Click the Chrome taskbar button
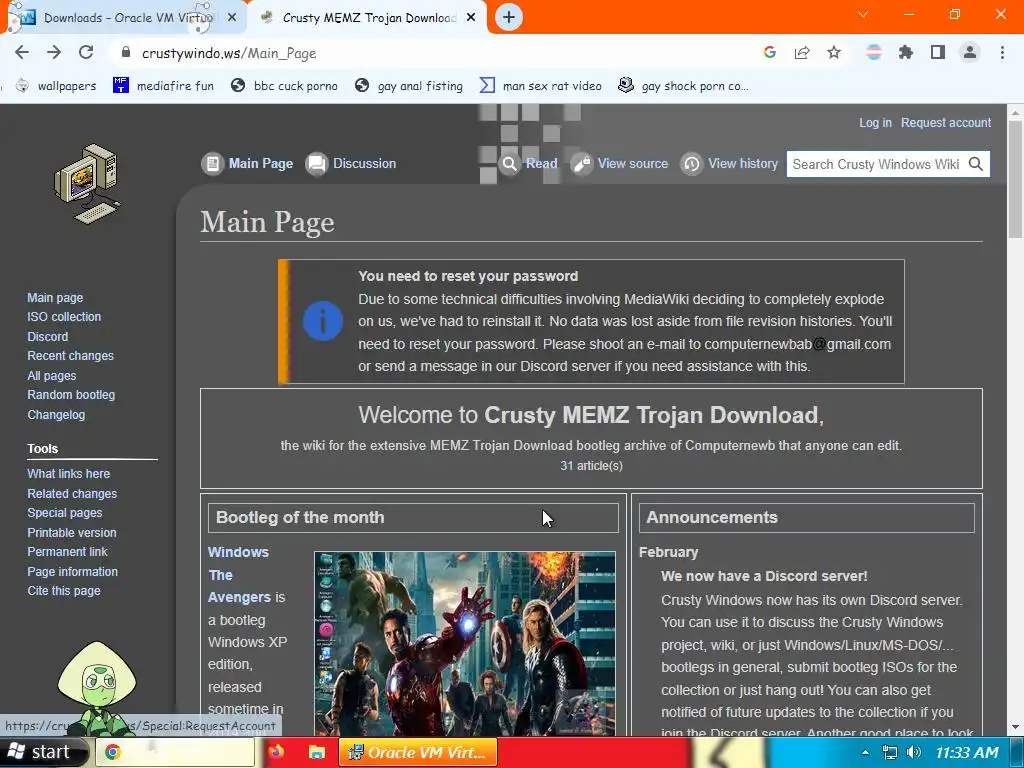Screen dimensions: 1024x768 [x=175, y=752]
